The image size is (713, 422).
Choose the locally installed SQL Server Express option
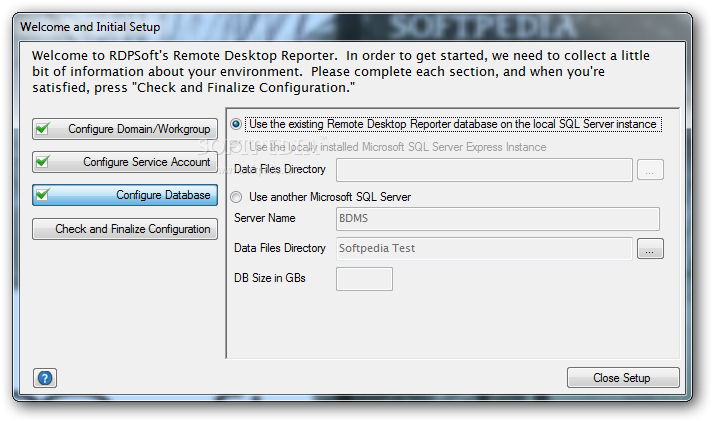(x=236, y=146)
